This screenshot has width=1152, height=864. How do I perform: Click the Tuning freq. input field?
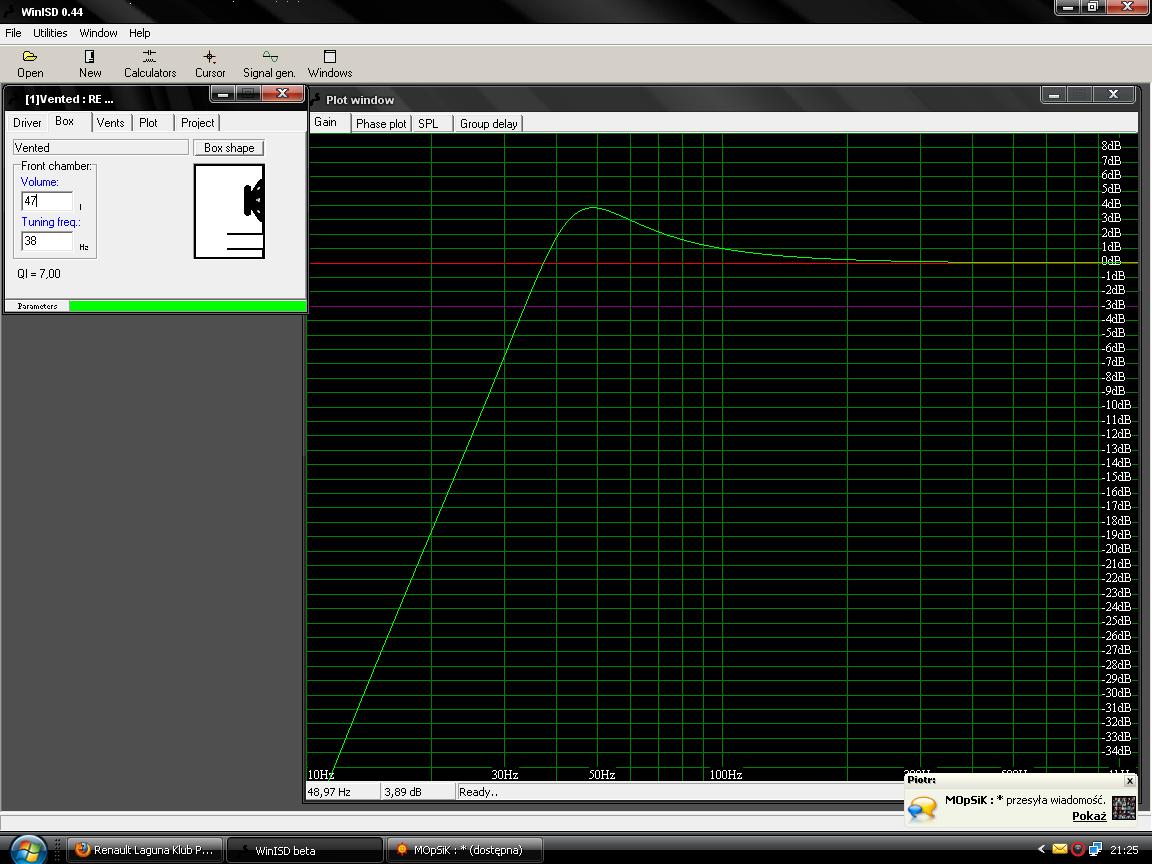click(47, 241)
